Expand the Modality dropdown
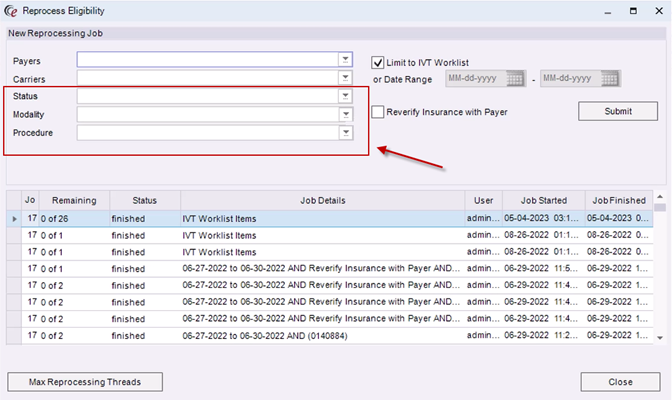Screen dimensions: 672x400 coord(345,114)
